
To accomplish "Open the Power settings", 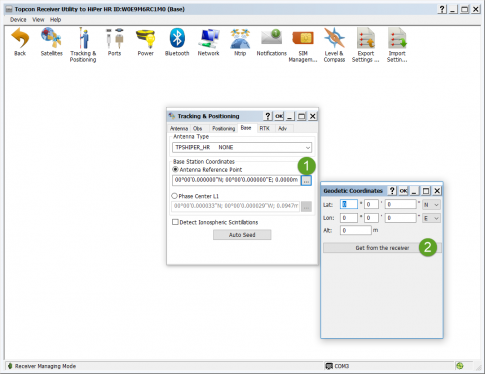I will 146,42.
